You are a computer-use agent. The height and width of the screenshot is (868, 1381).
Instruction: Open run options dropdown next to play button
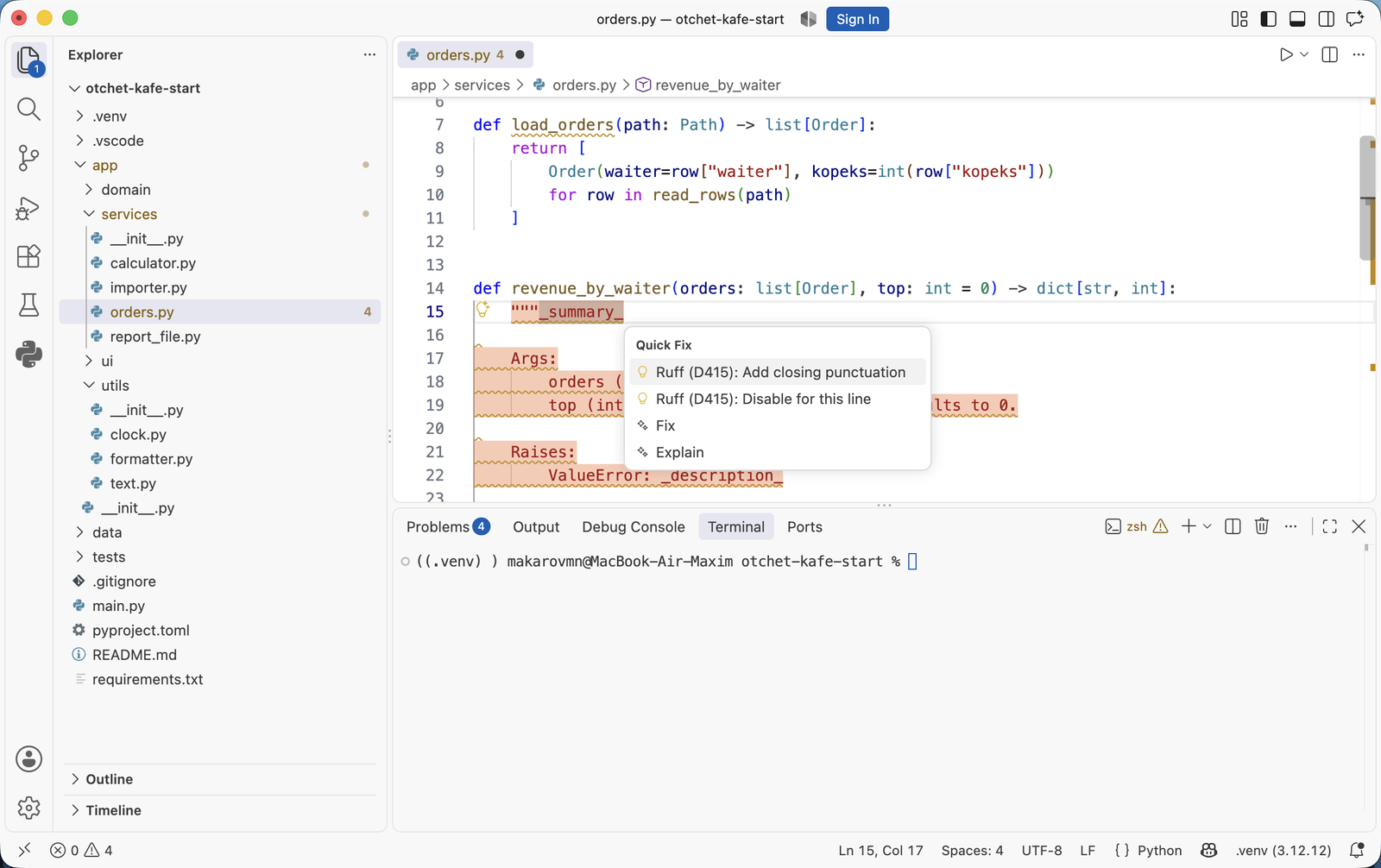[x=1304, y=54]
